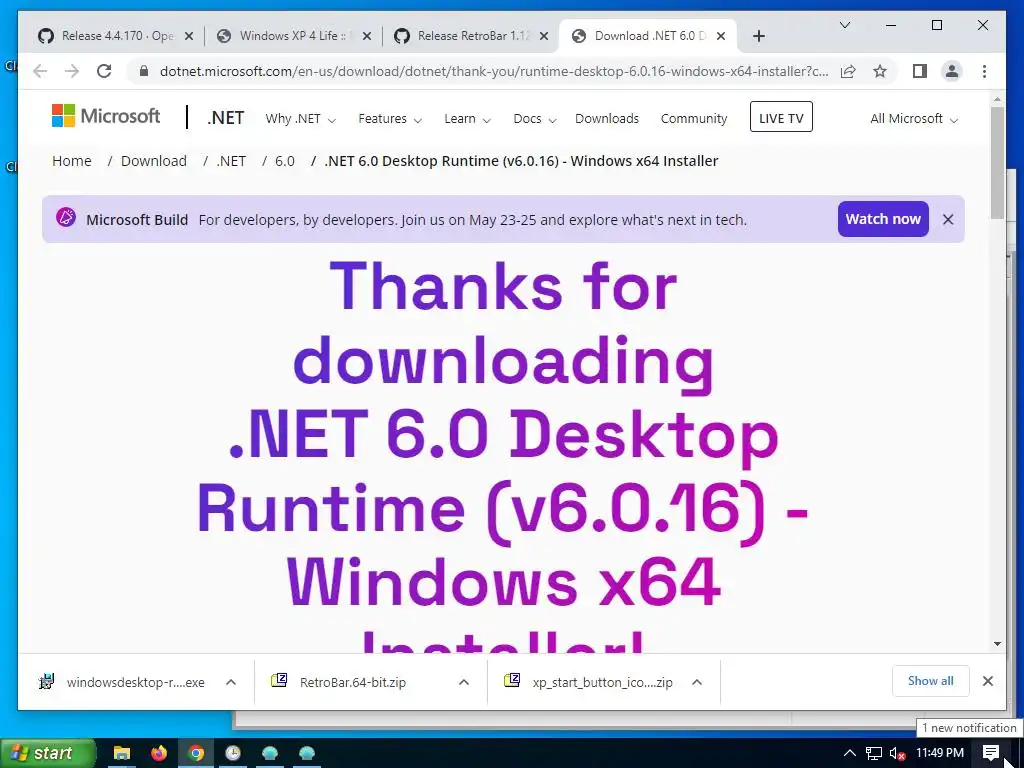This screenshot has width=1024, height=768.
Task: Click the Microsoft logo
Action: click(x=106, y=116)
